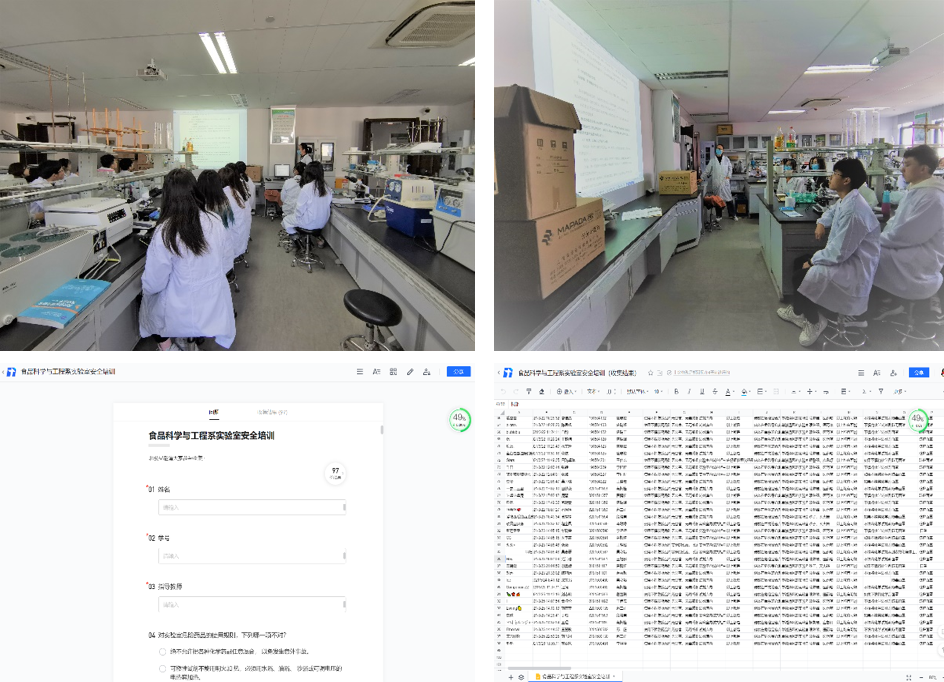This screenshot has width=944, height=682.
Task: Undo the last spreadsheet action
Action: [503, 392]
